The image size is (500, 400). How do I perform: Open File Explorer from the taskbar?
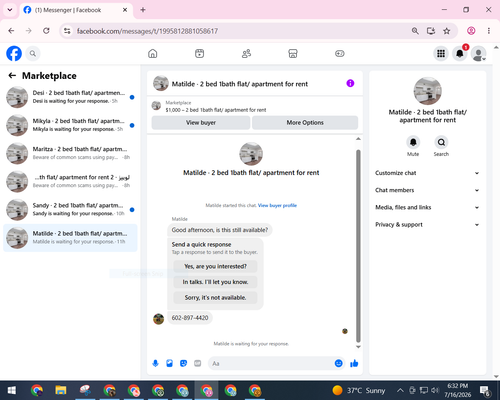pyautogui.click(x=61, y=390)
